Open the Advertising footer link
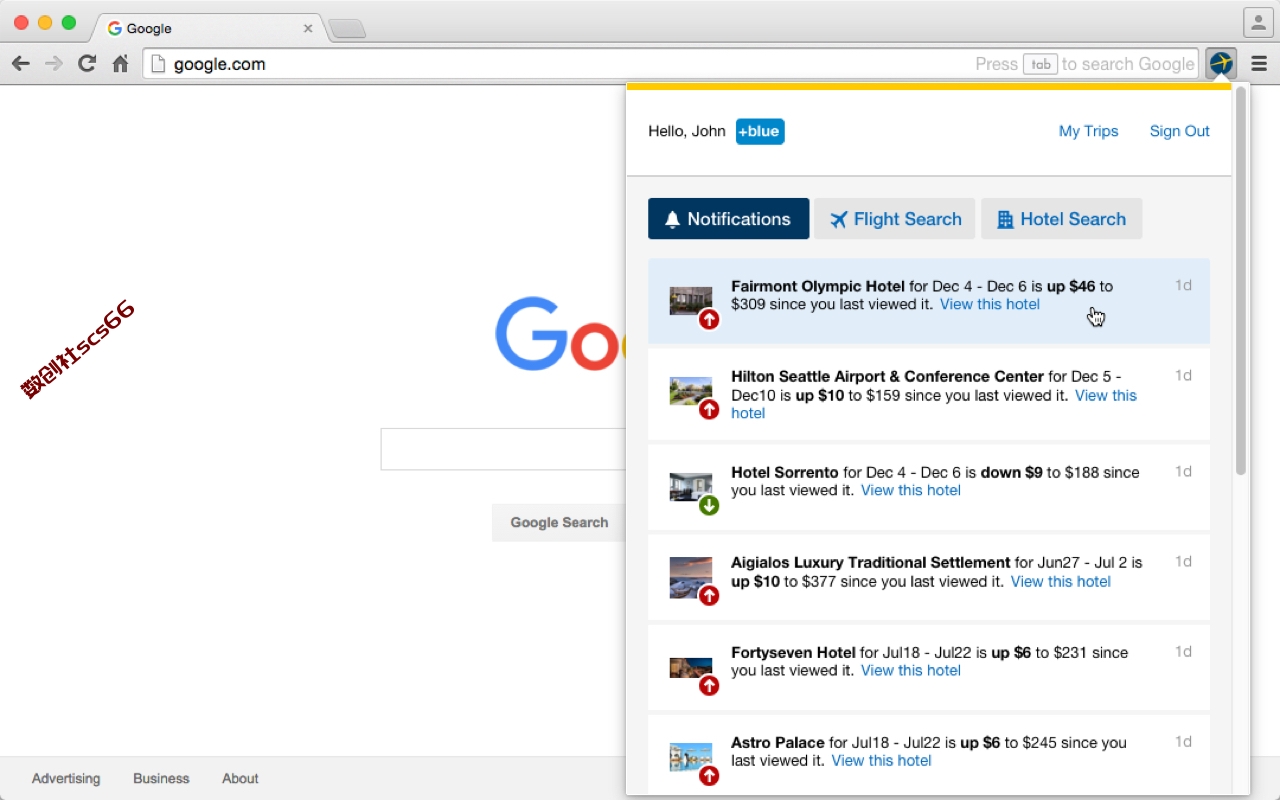Image resolution: width=1280 pixels, height=800 pixels. pos(66,778)
